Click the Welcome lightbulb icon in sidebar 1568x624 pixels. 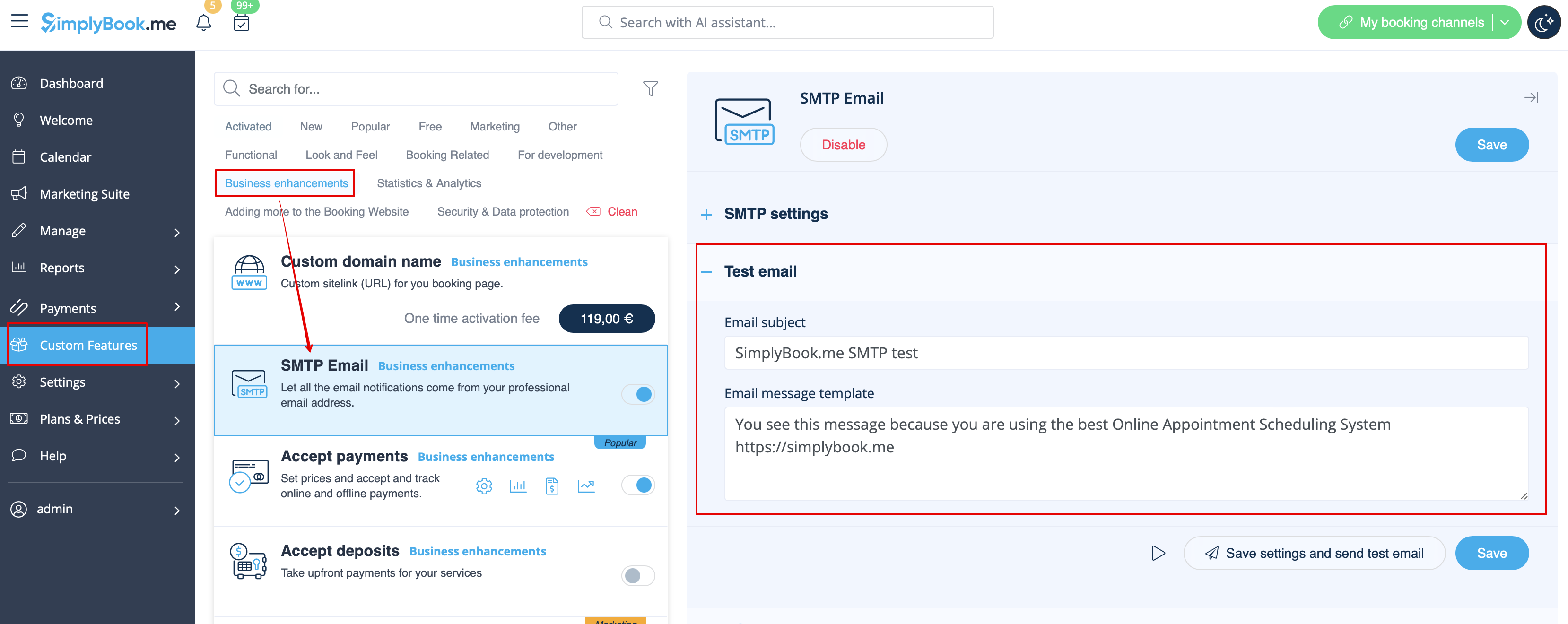coord(19,120)
